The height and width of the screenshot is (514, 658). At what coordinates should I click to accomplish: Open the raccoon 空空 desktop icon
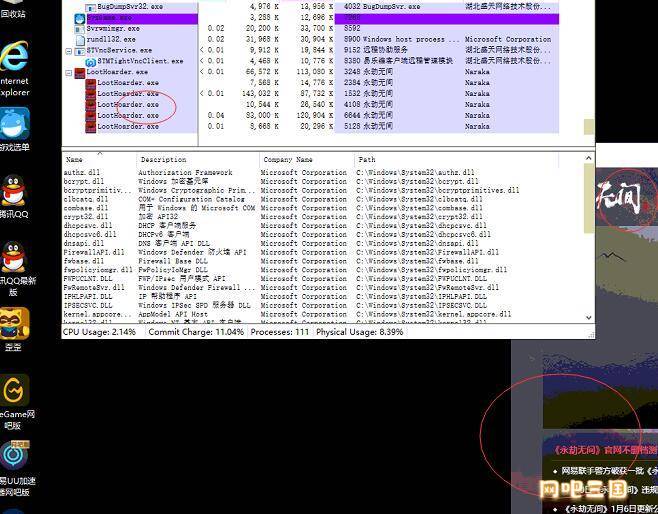pos(14,323)
